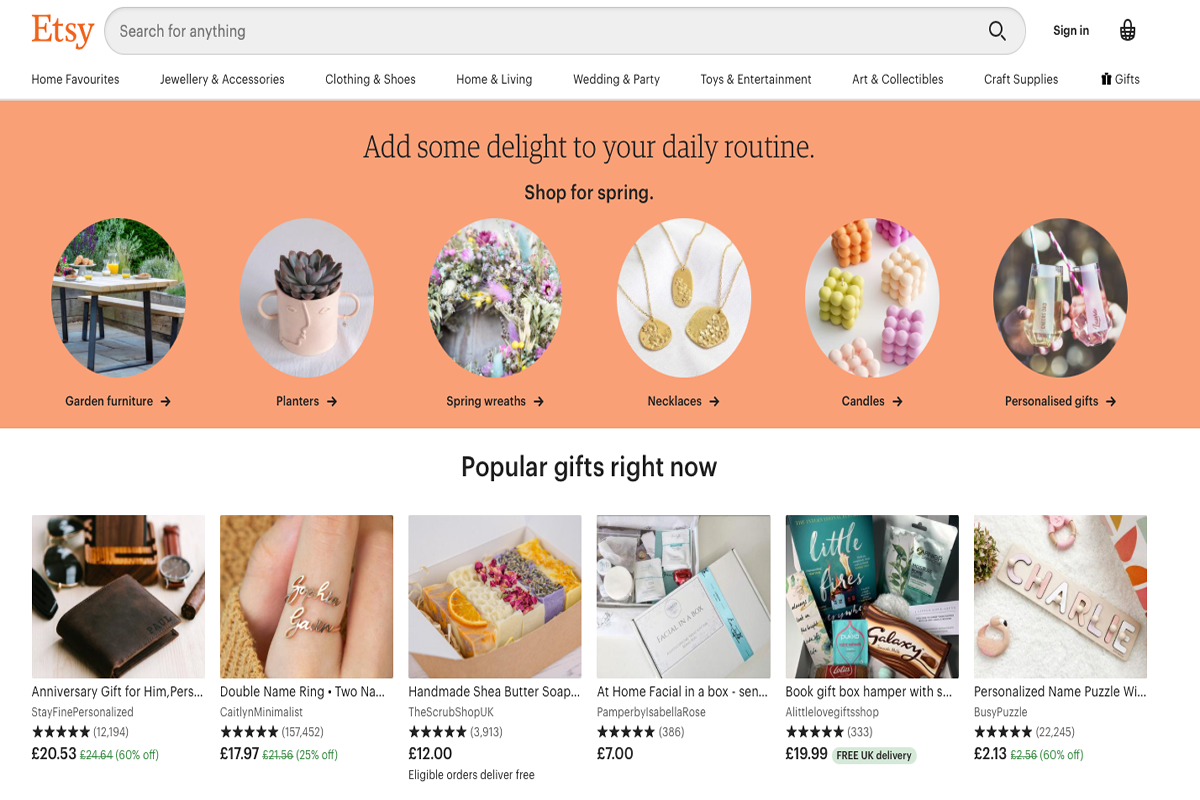Open the Candles text link
The width and height of the screenshot is (1200, 800).
coord(872,401)
